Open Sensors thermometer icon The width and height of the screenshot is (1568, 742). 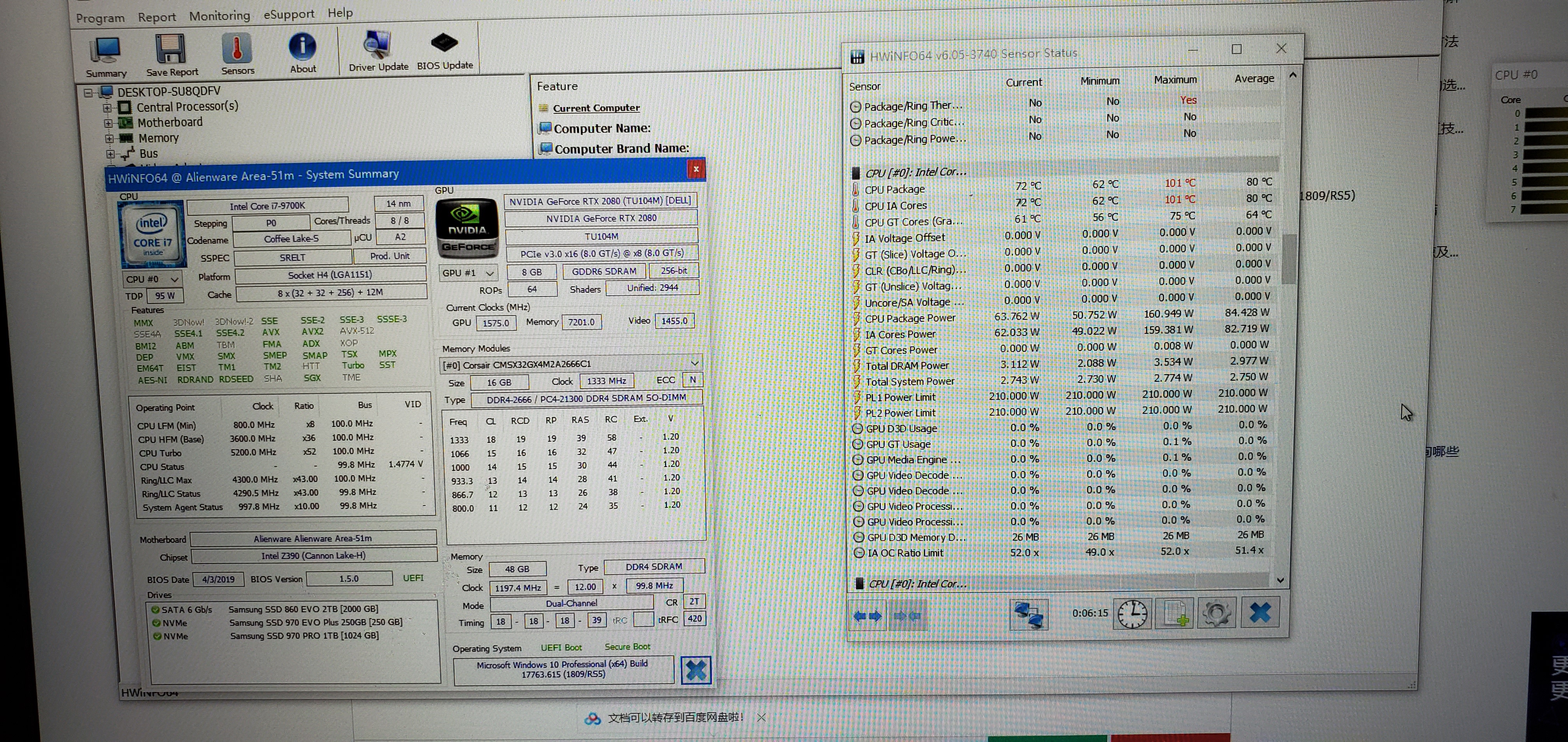[237, 54]
